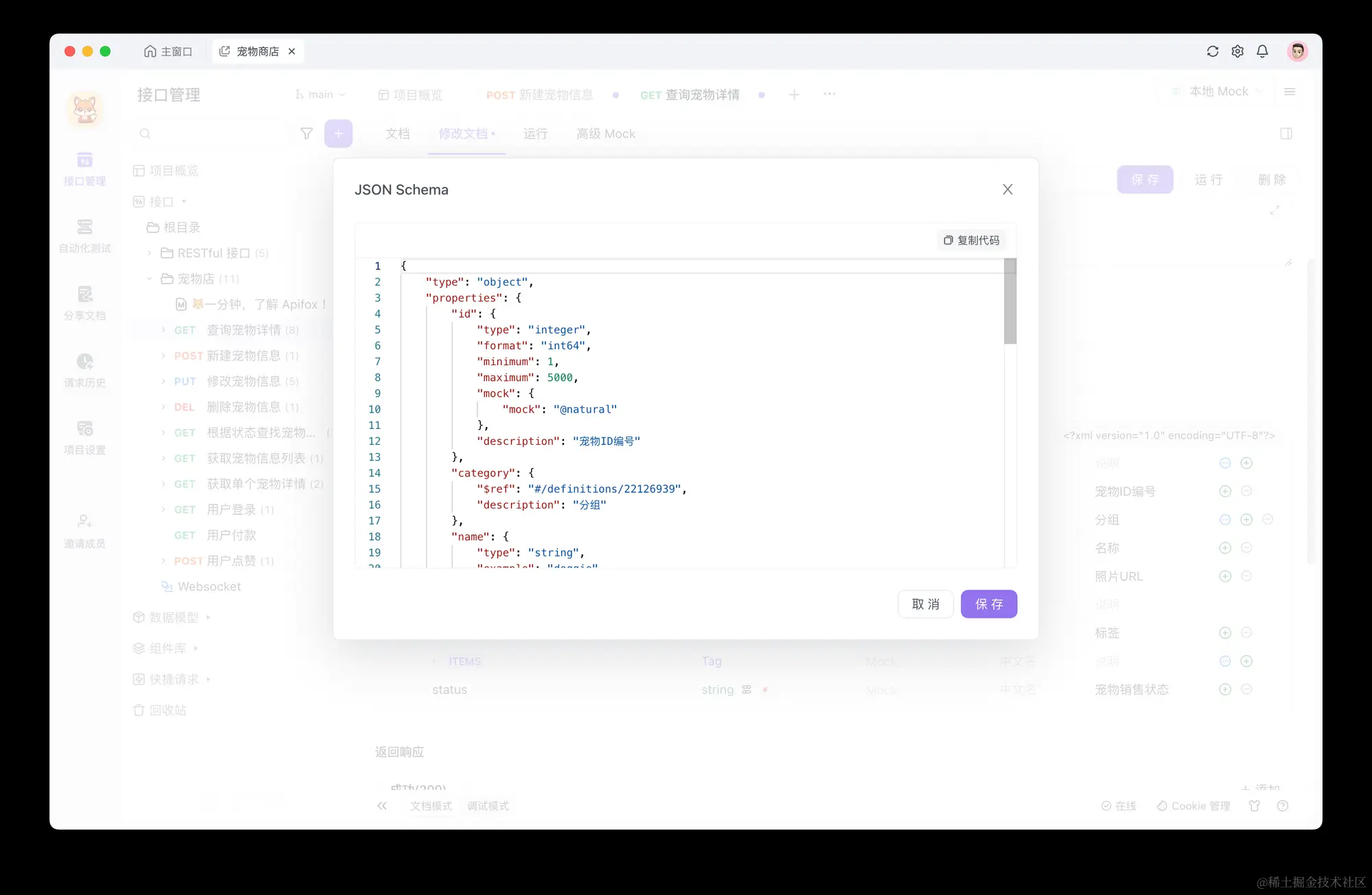Open the 数据模型 section in tree

174,617
